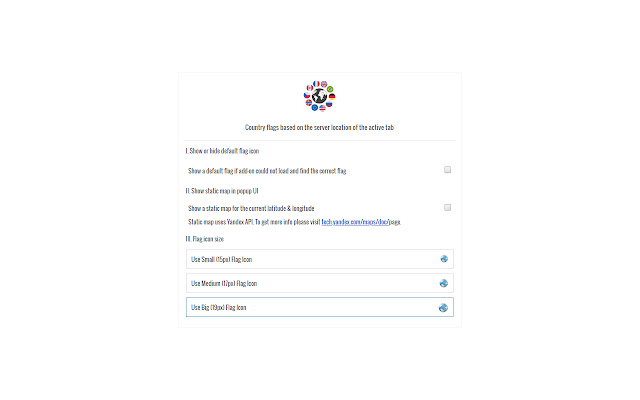Click the blue EU flag in the logo

315,107
